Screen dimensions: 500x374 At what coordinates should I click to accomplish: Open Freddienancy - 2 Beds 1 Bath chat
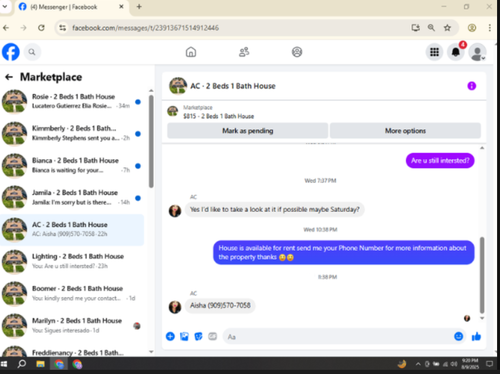click(x=72, y=351)
